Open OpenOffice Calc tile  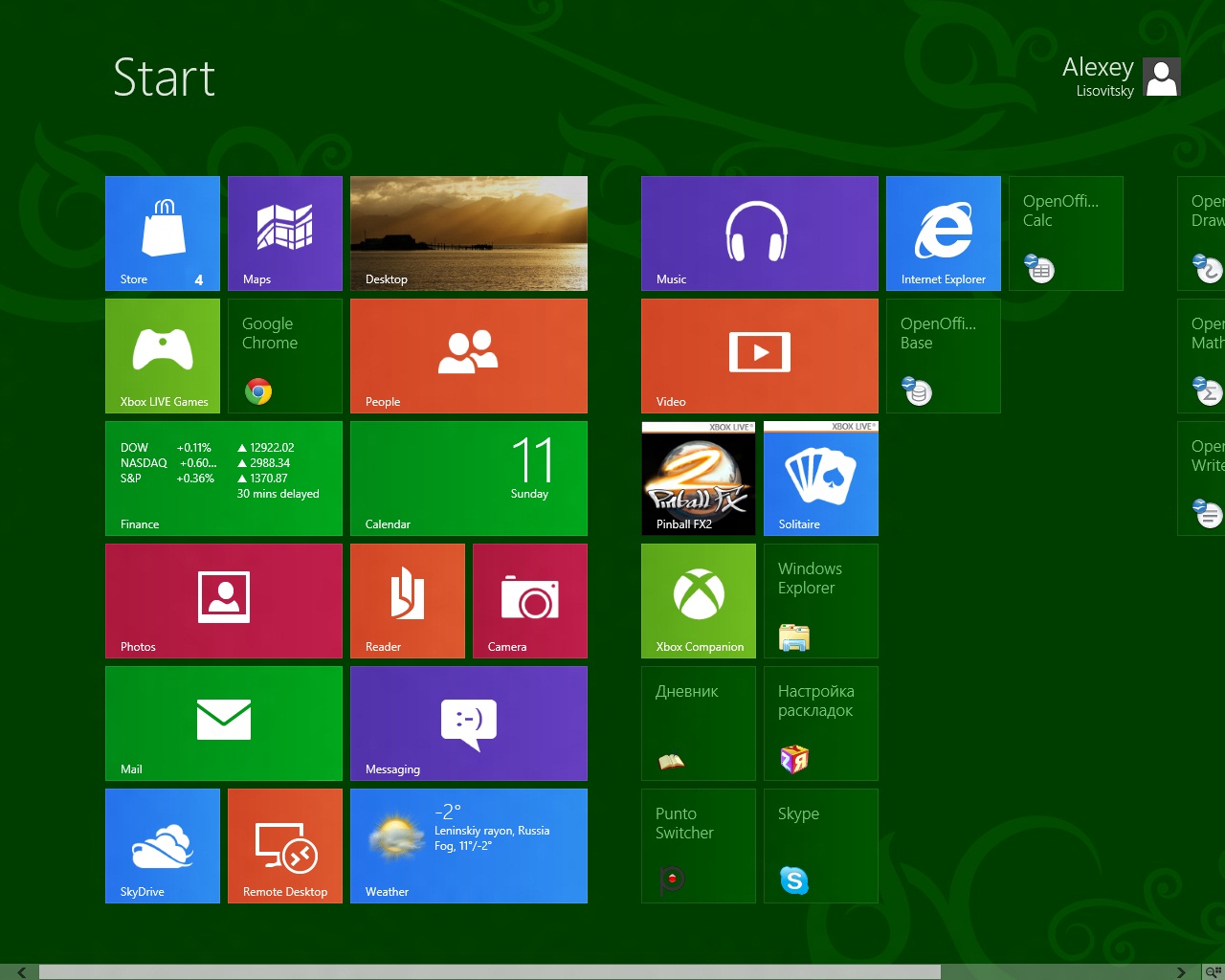click(x=1066, y=234)
